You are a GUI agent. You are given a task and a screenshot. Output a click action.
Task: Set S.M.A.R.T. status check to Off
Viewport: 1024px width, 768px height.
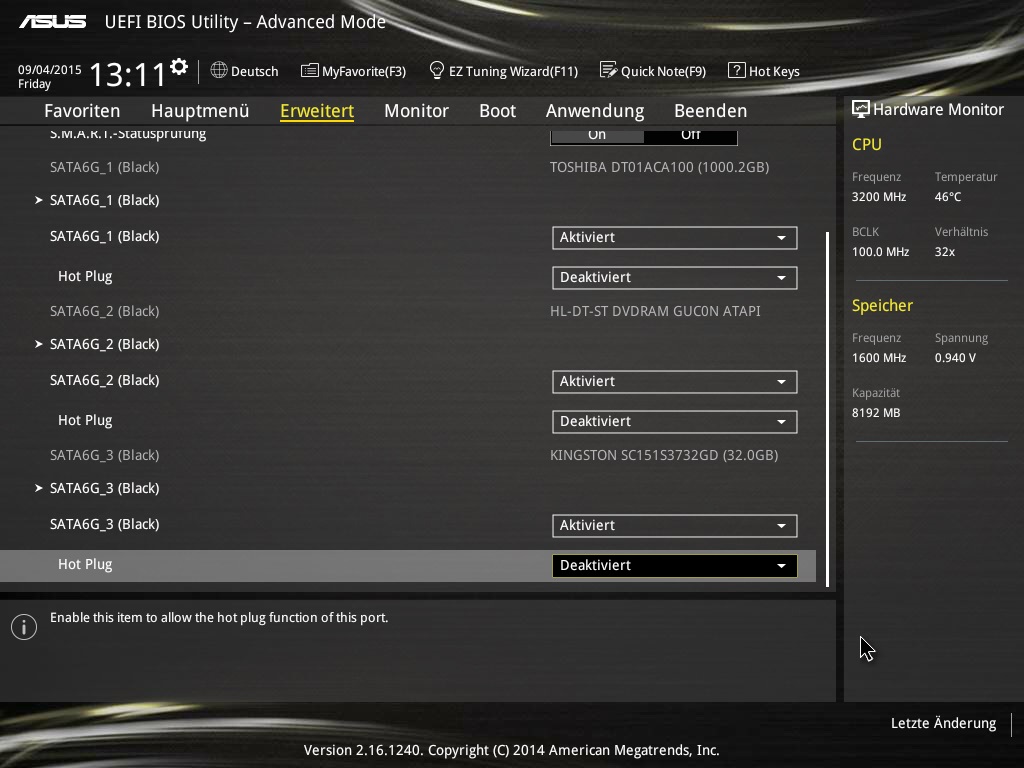[x=690, y=136]
